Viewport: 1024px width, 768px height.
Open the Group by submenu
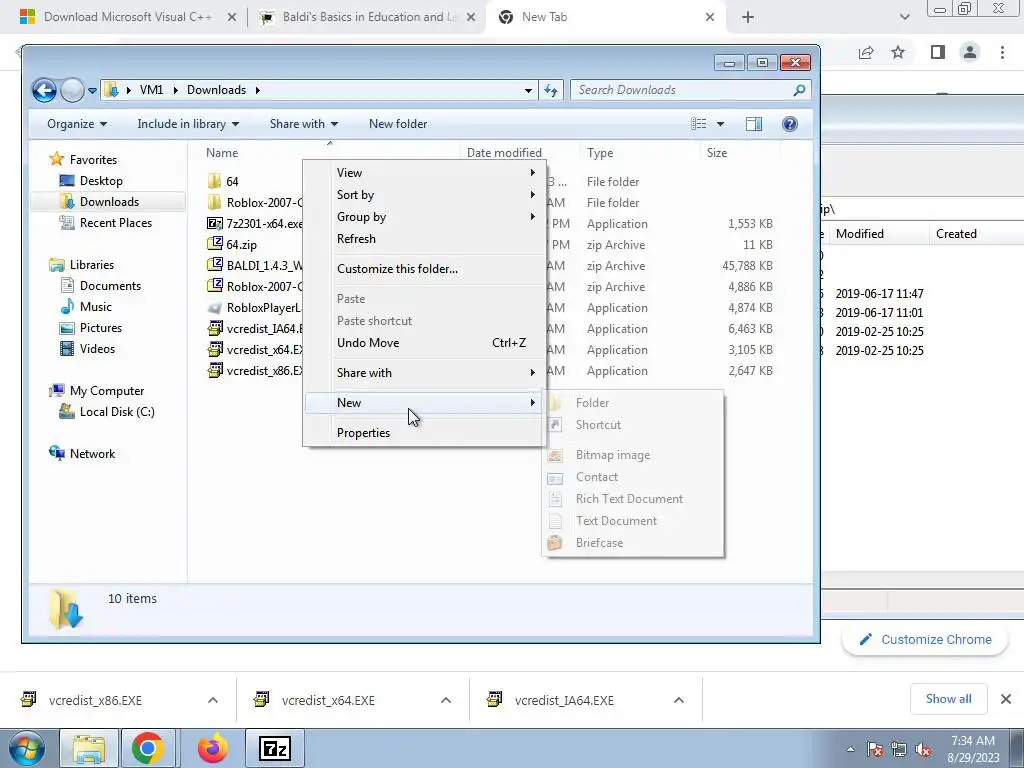tap(424, 217)
